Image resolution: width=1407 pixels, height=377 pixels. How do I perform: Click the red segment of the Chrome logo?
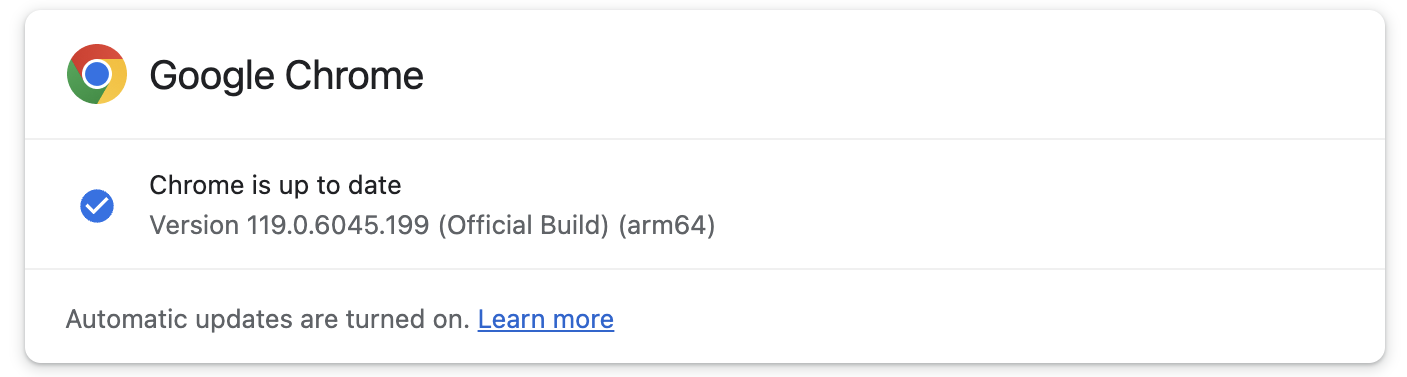98,52
